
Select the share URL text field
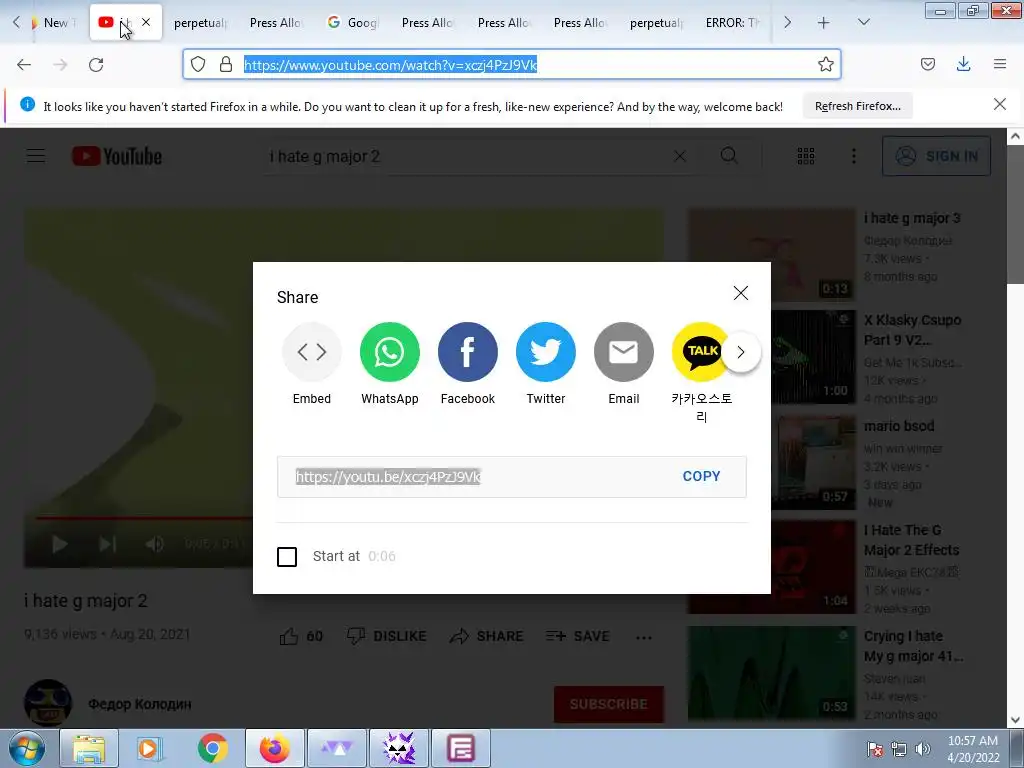[x=512, y=477]
